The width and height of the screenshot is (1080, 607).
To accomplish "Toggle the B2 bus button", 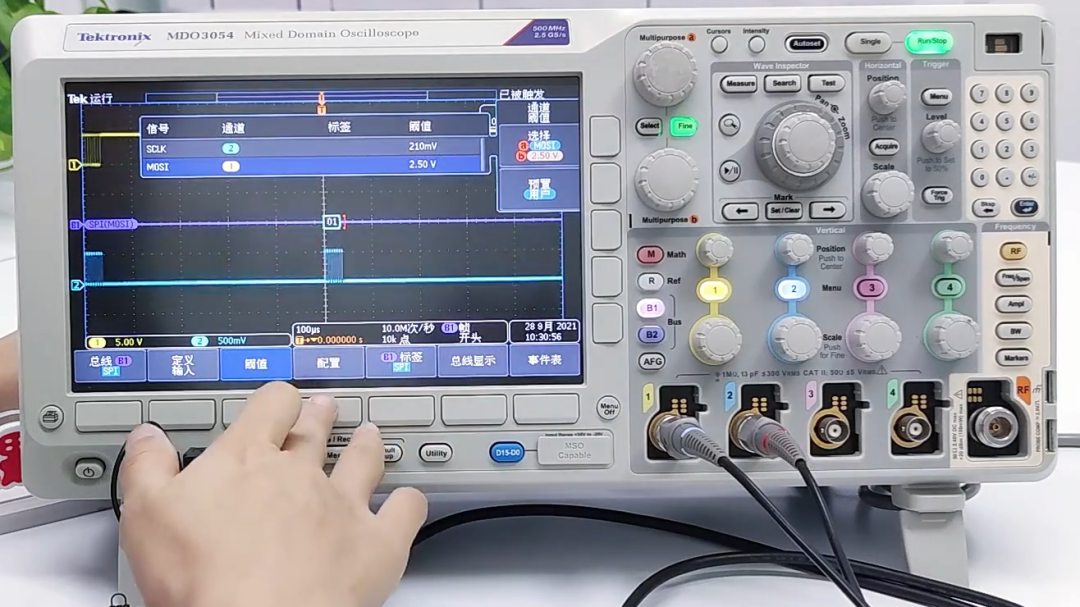I will (x=651, y=335).
